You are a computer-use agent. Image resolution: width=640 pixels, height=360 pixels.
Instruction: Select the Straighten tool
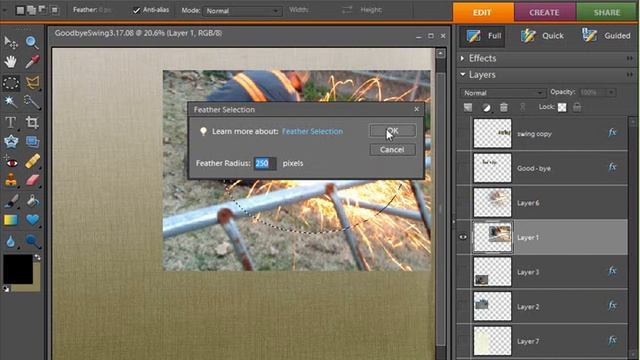[x=32, y=142]
